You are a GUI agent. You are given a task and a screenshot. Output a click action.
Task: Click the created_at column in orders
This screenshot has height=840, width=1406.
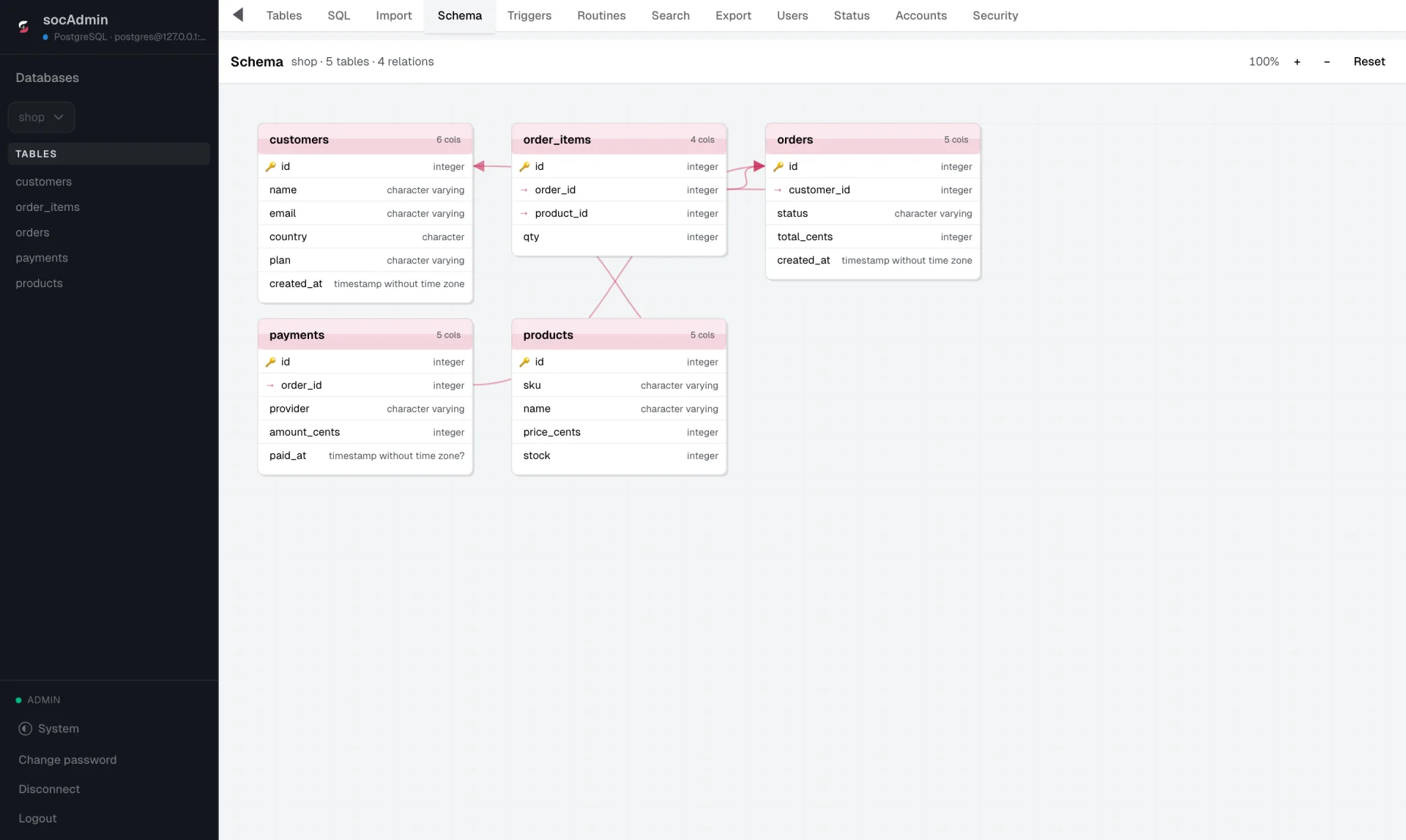[873, 260]
